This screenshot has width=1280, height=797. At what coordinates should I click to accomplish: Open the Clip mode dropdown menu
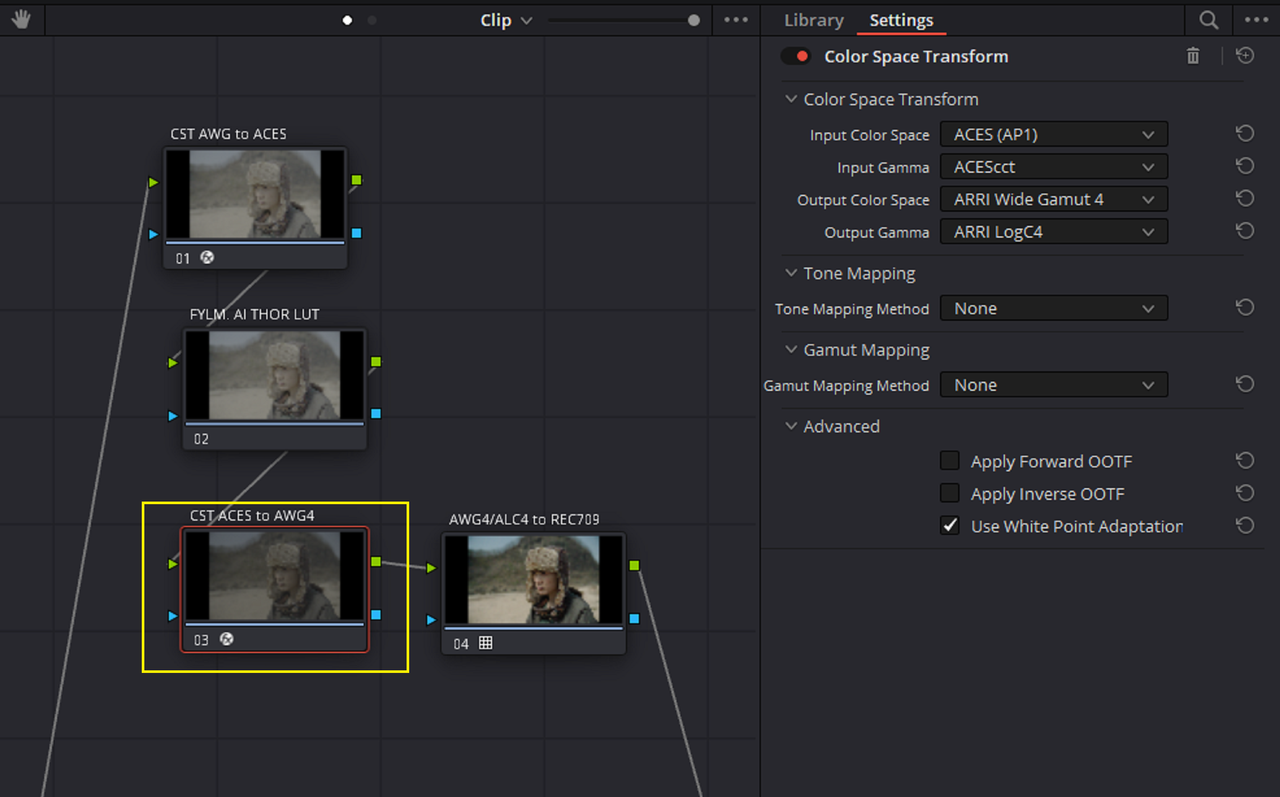(507, 20)
